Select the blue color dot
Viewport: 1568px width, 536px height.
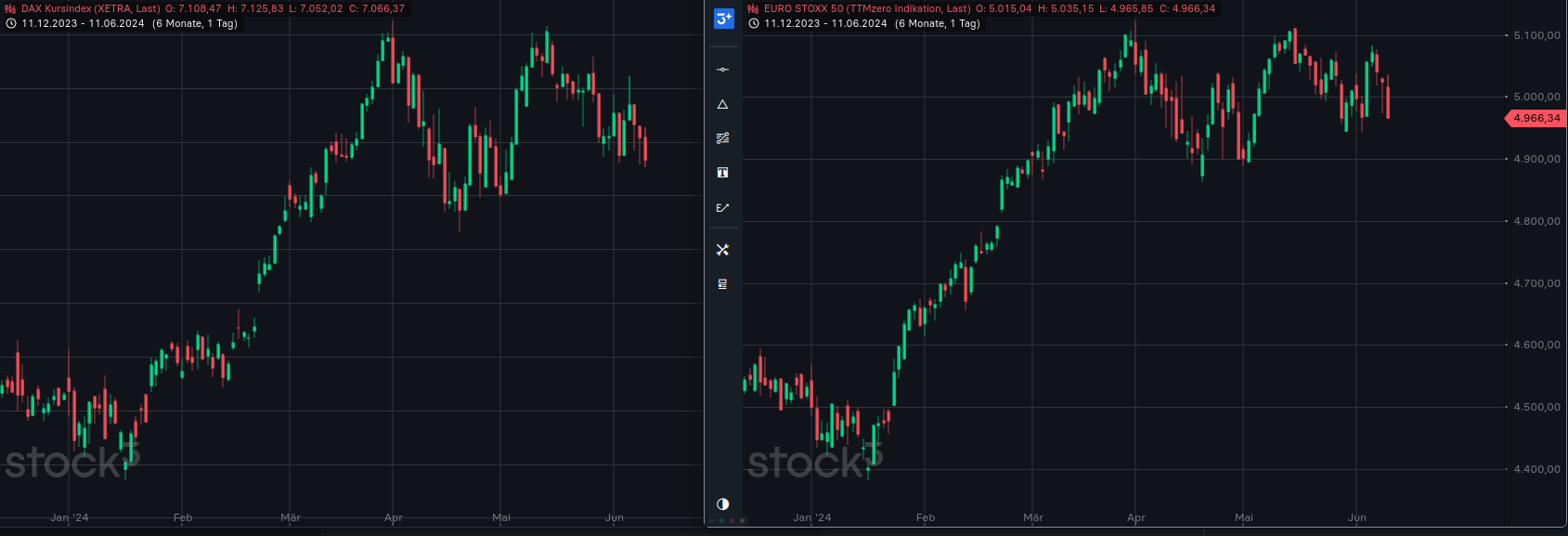tap(712, 521)
